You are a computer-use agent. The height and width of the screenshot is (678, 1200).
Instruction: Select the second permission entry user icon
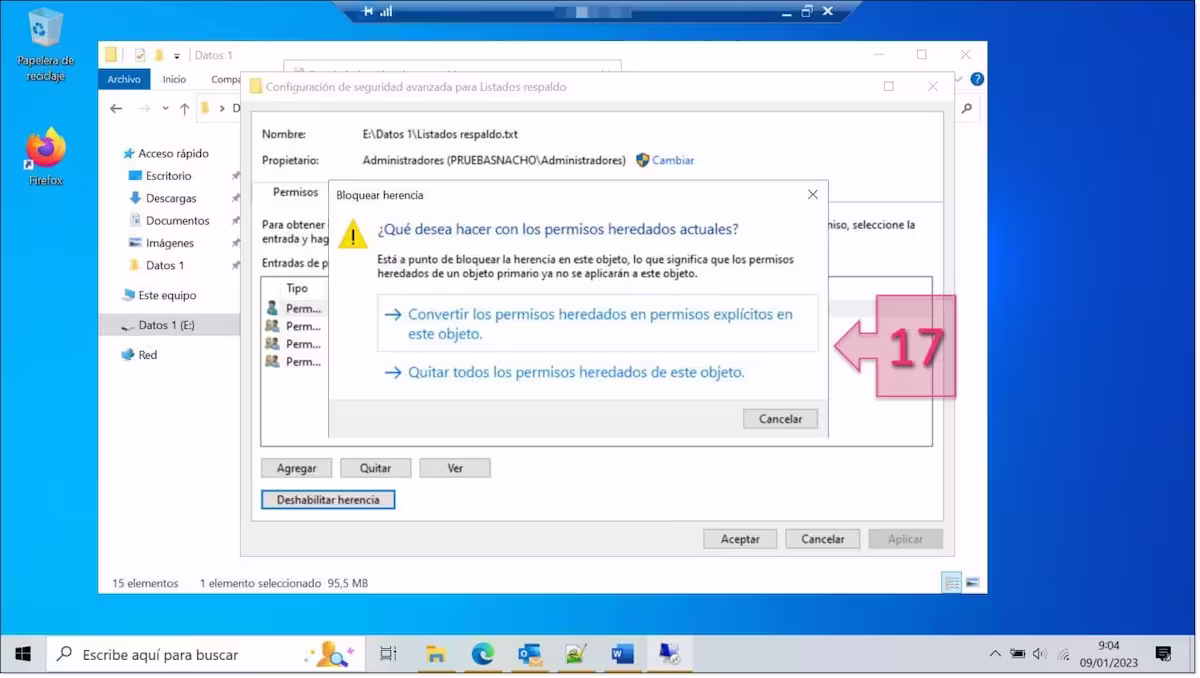pos(272,326)
